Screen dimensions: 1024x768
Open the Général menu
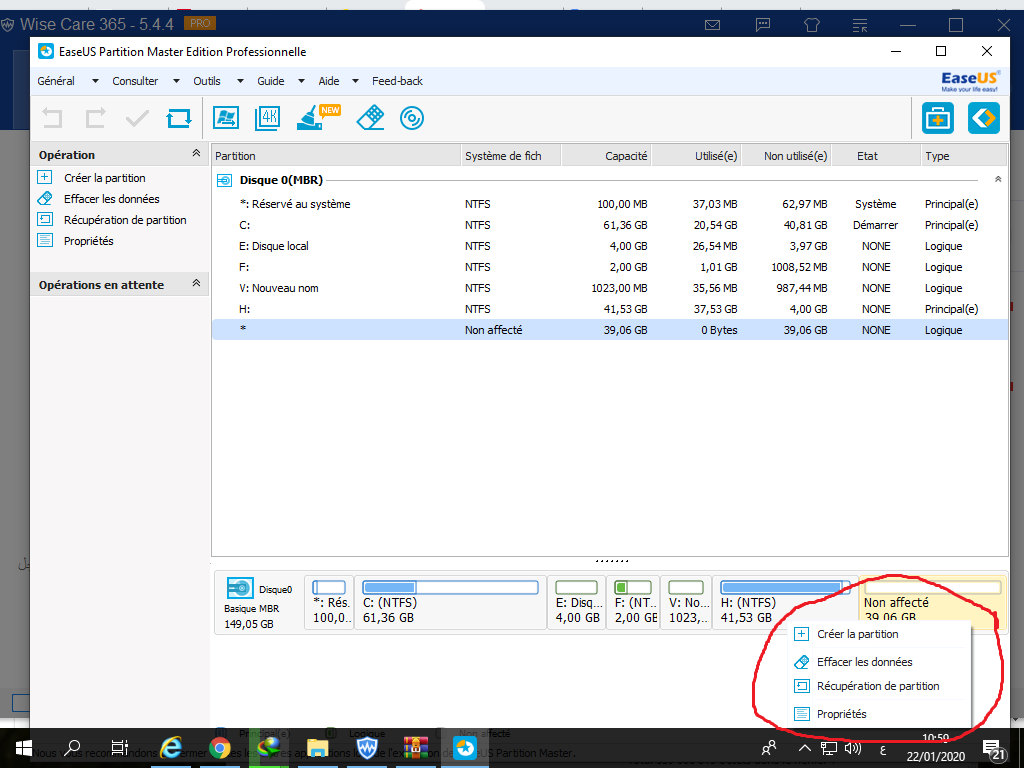(56, 81)
